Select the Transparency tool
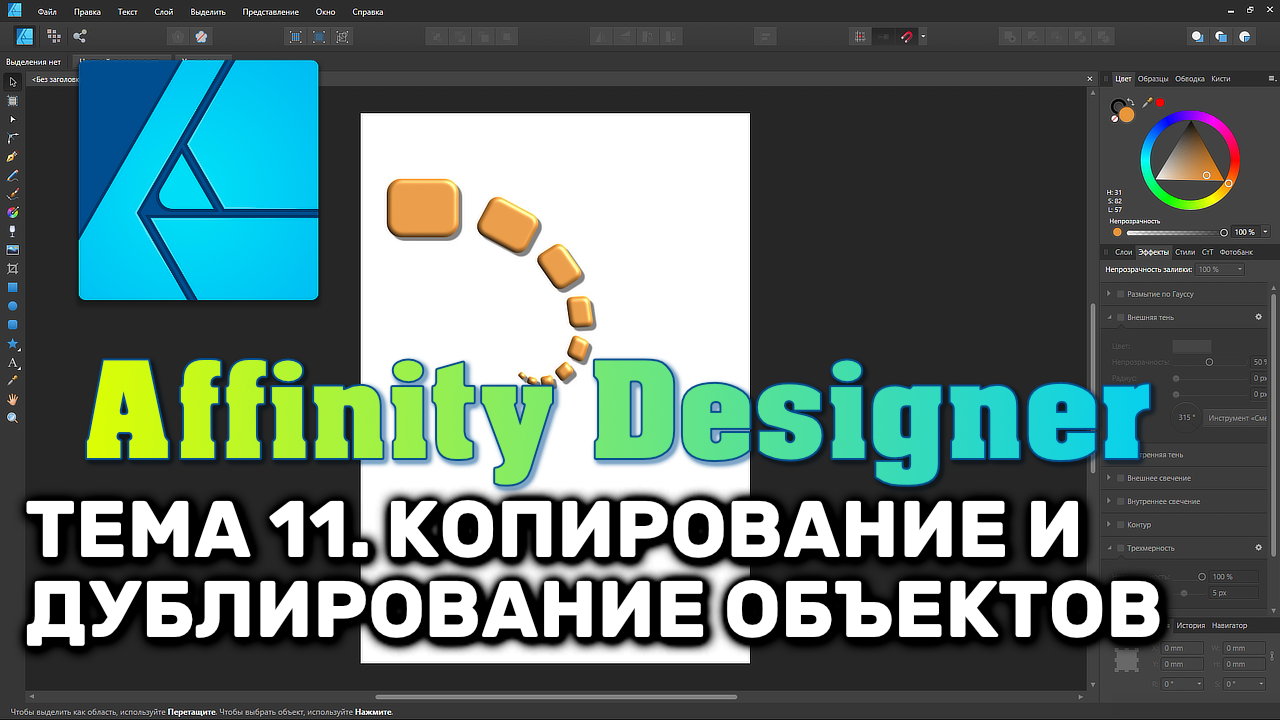 13,231
